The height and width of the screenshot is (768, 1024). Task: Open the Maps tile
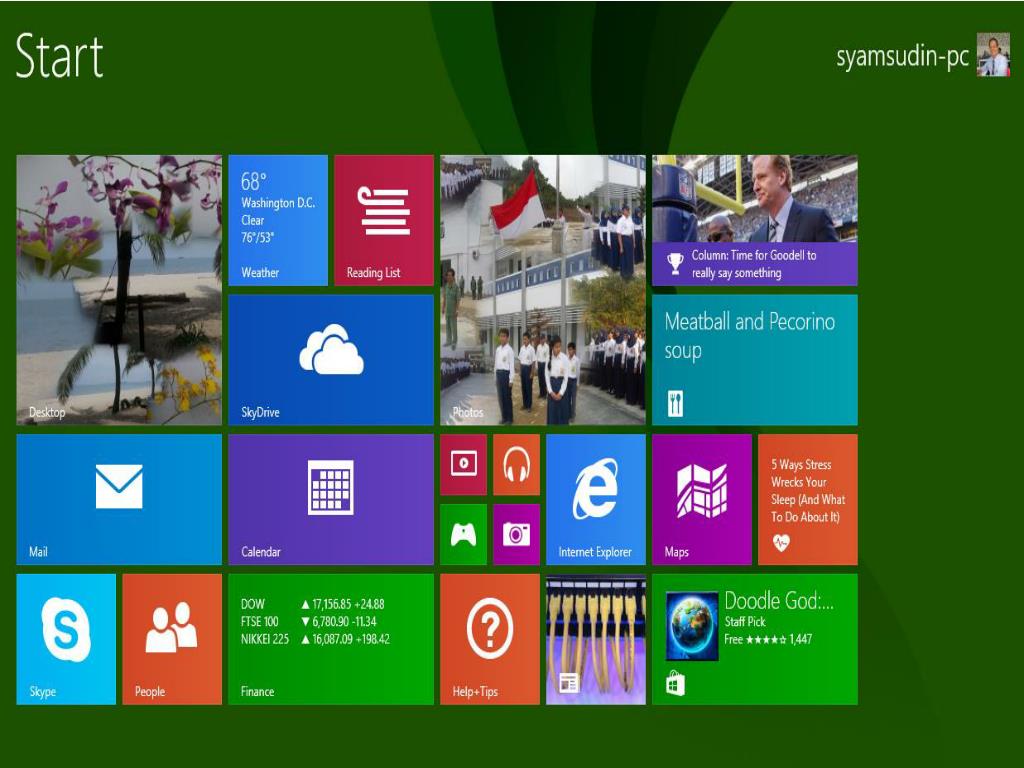click(x=701, y=500)
